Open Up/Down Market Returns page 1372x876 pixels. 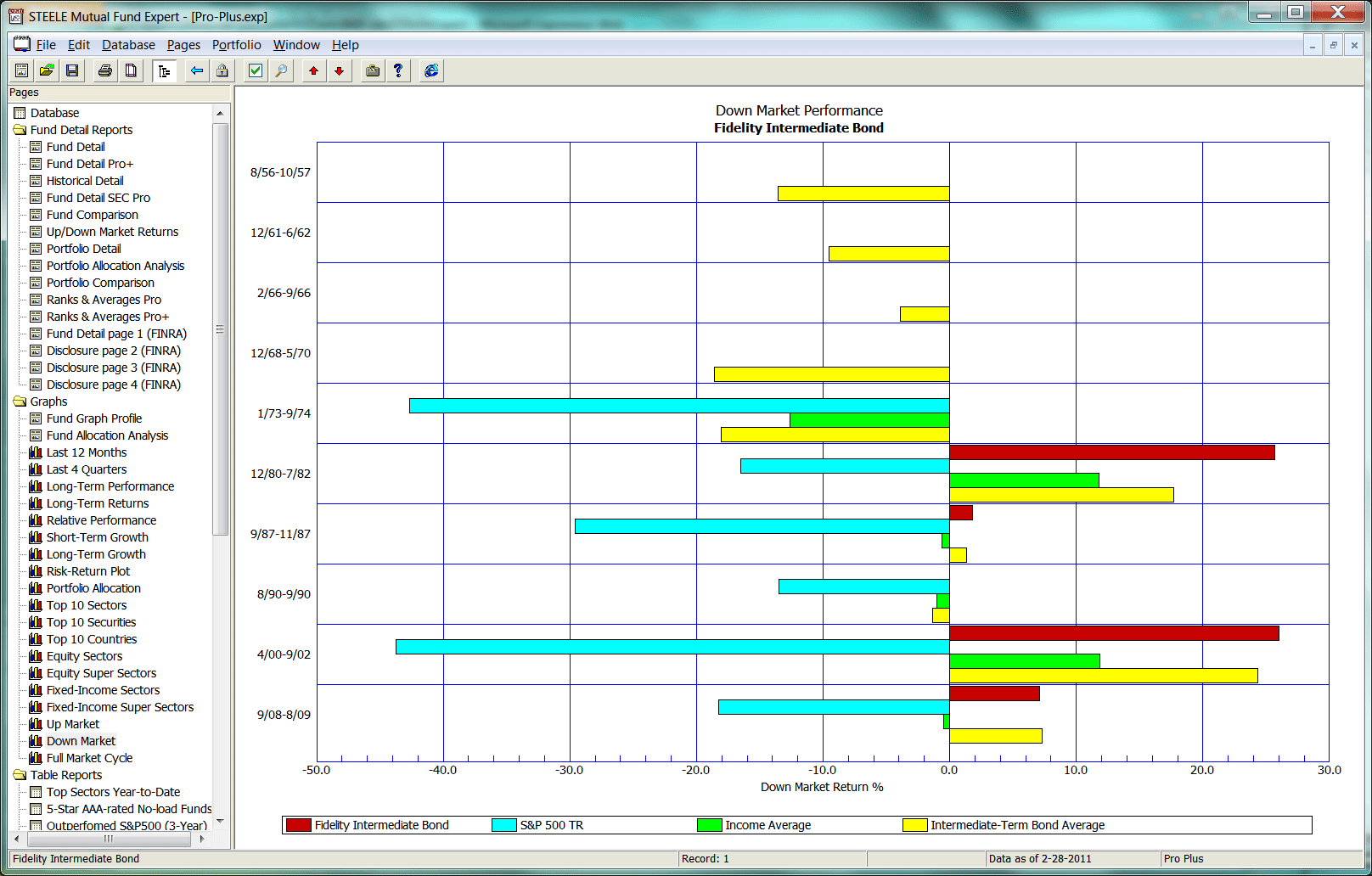click(x=112, y=232)
